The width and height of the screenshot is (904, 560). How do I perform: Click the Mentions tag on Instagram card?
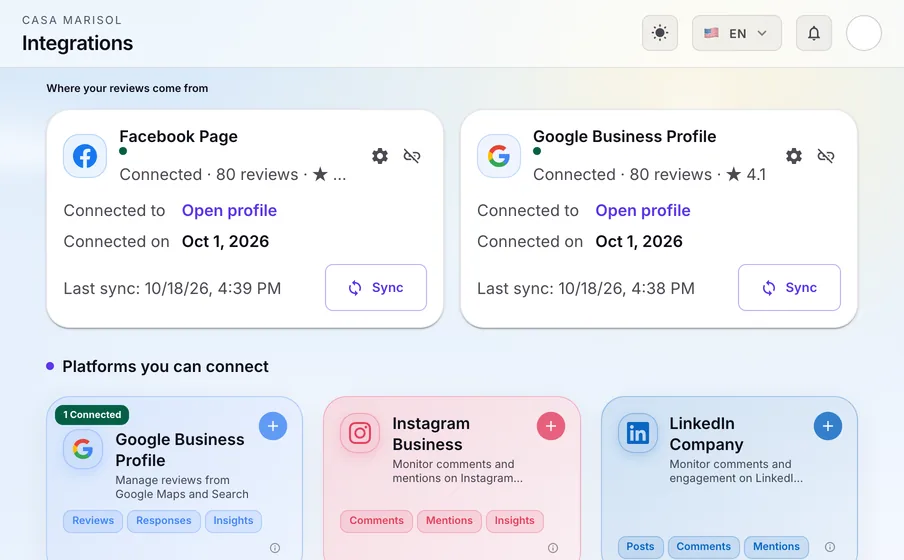449,521
